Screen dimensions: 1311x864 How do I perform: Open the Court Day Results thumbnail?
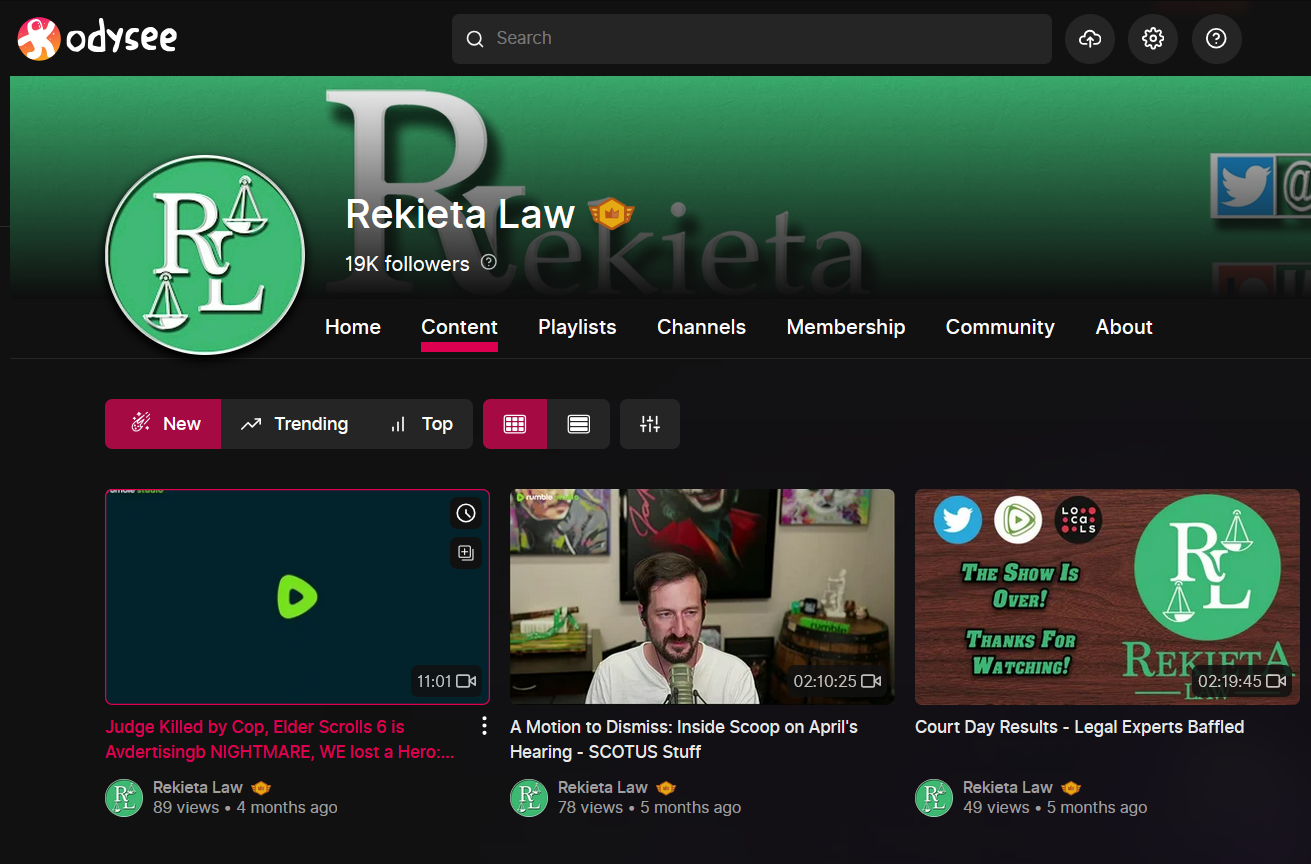click(1107, 597)
